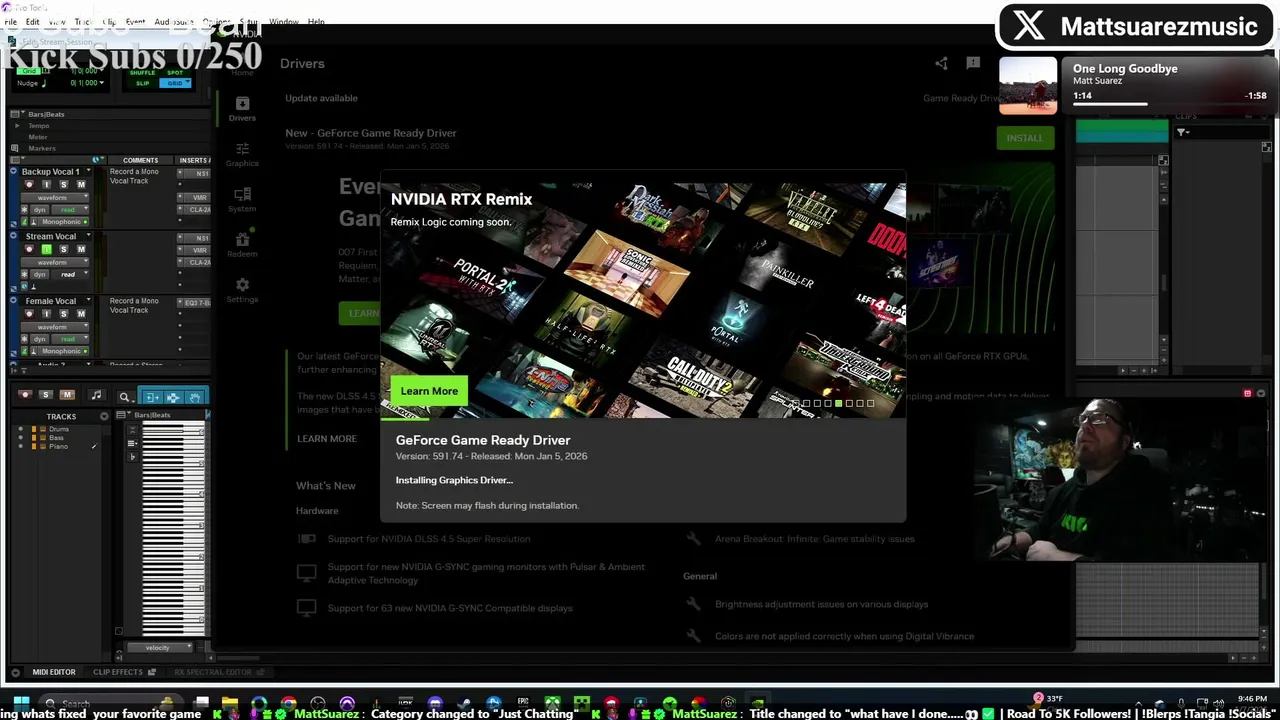
Task: Click wrench icon beside Arena Breakout fix
Action: pos(693,538)
